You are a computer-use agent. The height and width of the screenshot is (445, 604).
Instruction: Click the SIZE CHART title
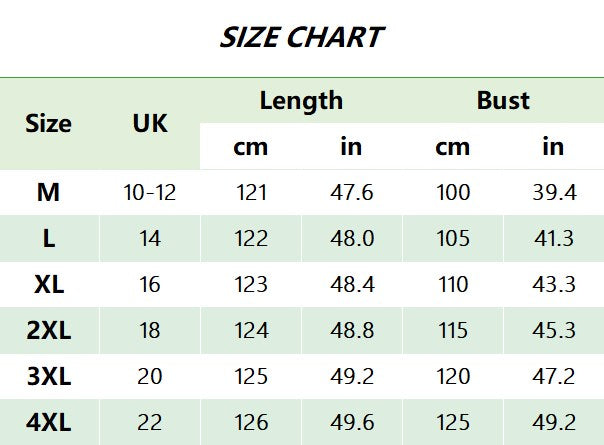point(301,38)
